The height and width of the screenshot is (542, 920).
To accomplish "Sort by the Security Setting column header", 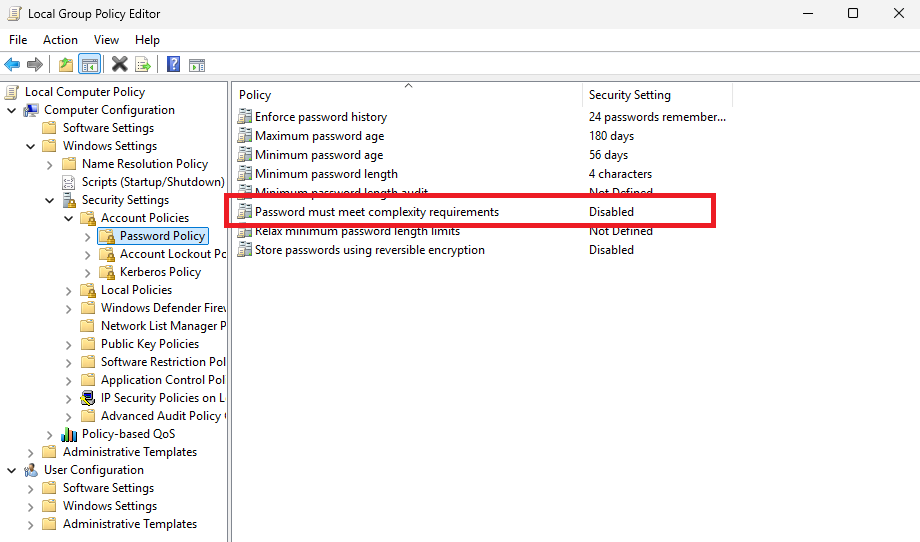I will point(657,95).
